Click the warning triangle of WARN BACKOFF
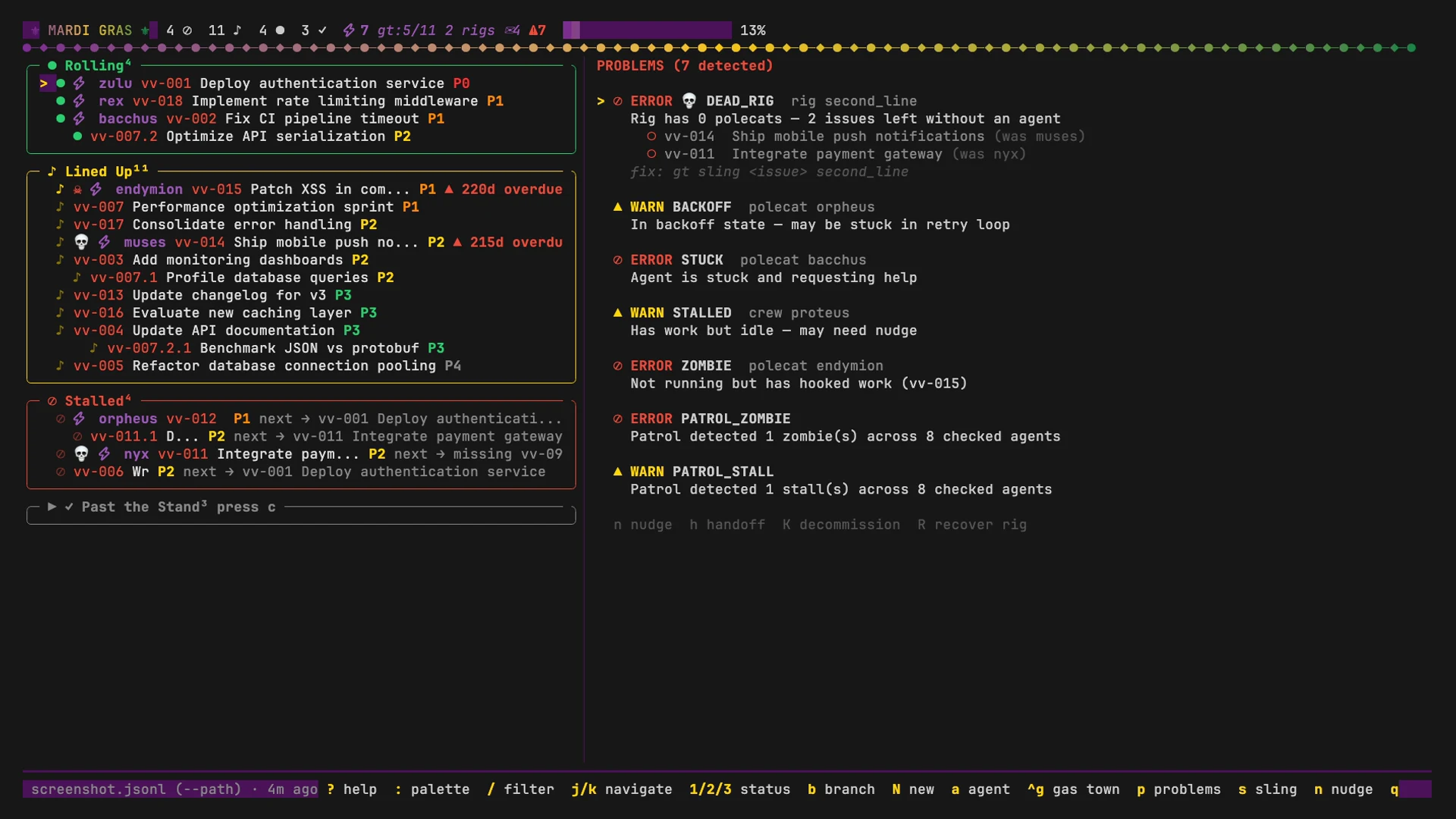Screen dimensions: 1456x819 click(x=617, y=207)
